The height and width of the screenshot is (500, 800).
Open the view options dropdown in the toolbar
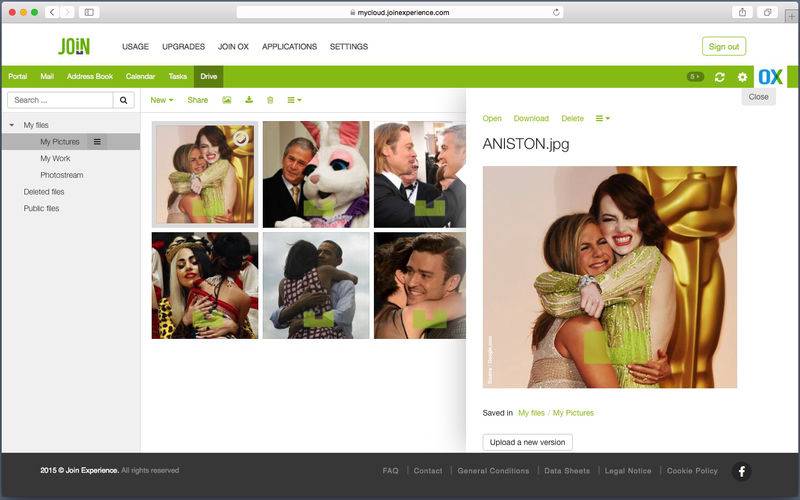point(294,100)
